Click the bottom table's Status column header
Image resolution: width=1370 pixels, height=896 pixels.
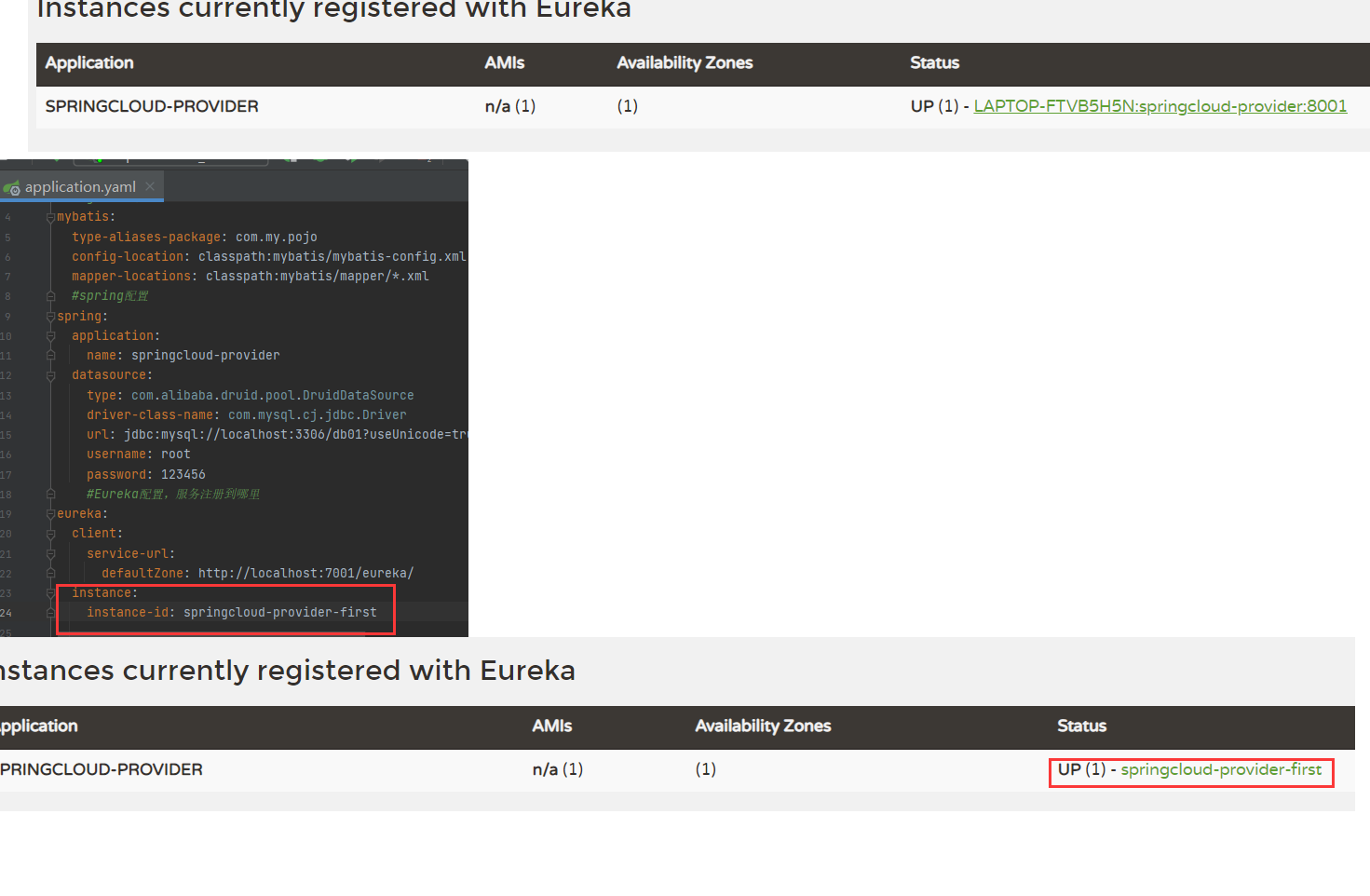pyautogui.click(x=1081, y=726)
